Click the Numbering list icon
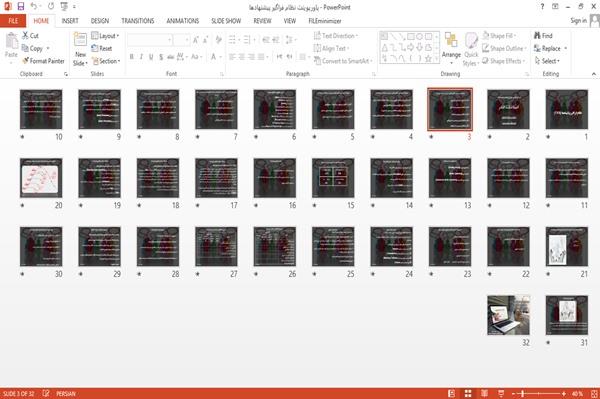Image resolution: width=600 pixels, height=399 pixels. pos(248,40)
